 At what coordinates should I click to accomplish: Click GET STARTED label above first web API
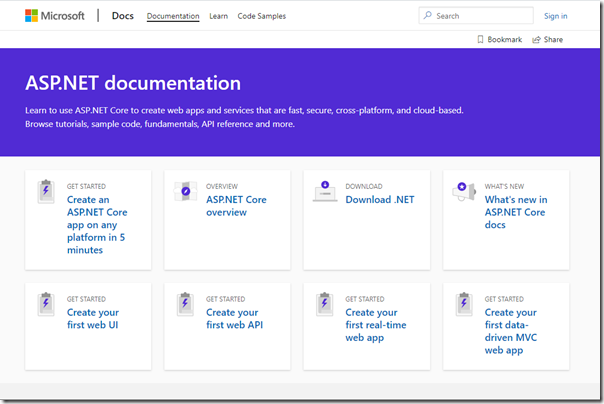[x=225, y=299]
